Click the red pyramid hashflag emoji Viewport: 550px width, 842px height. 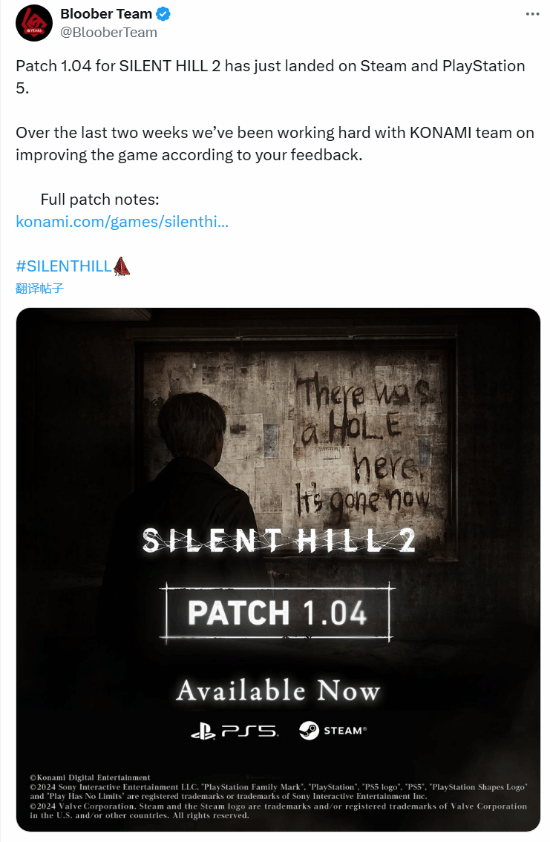coord(121,266)
